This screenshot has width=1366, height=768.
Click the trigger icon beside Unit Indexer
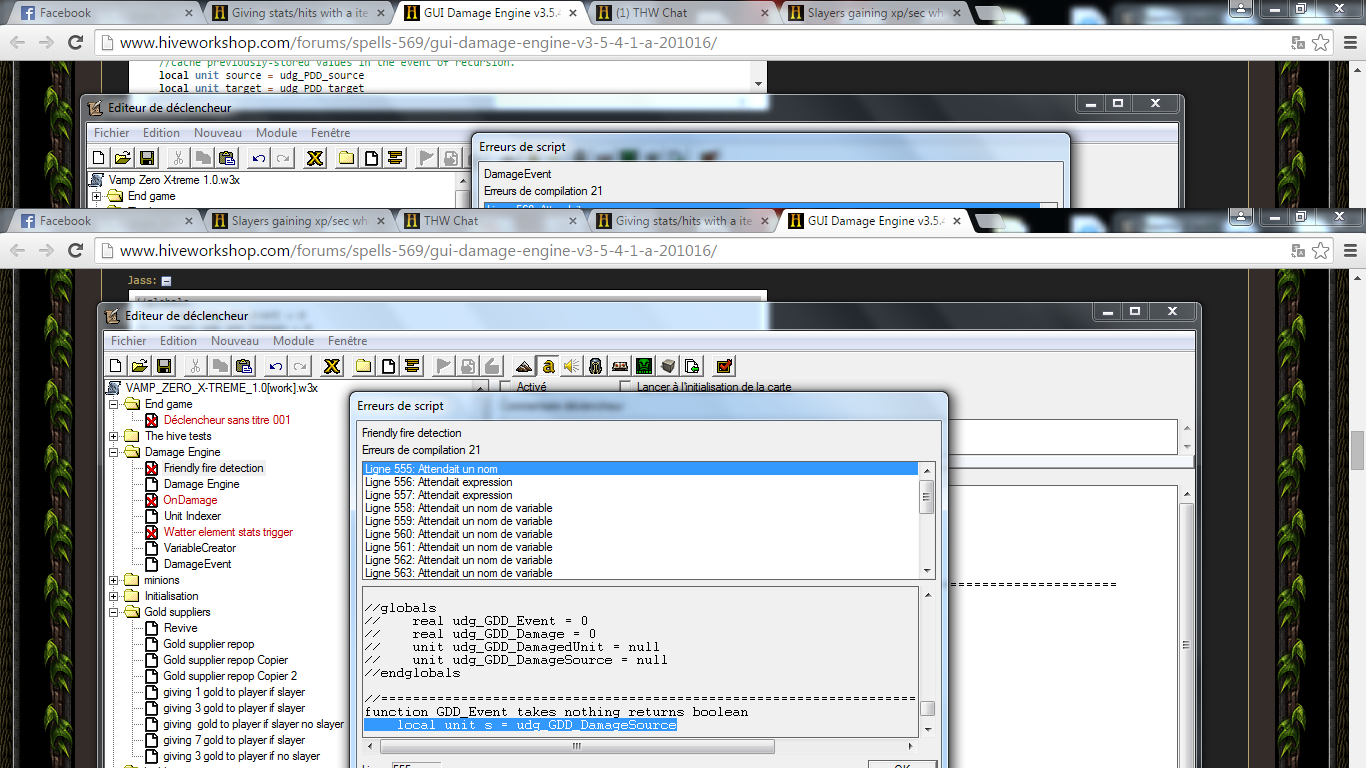(151, 516)
